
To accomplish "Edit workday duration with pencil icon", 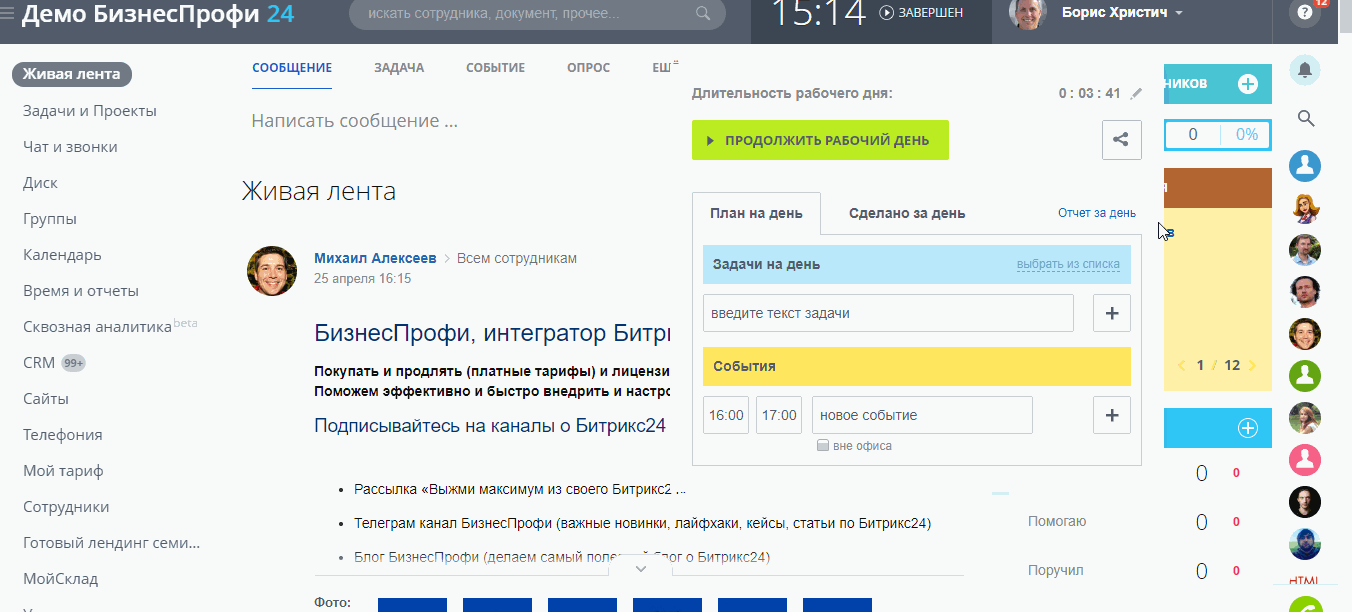I will (1135, 94).
